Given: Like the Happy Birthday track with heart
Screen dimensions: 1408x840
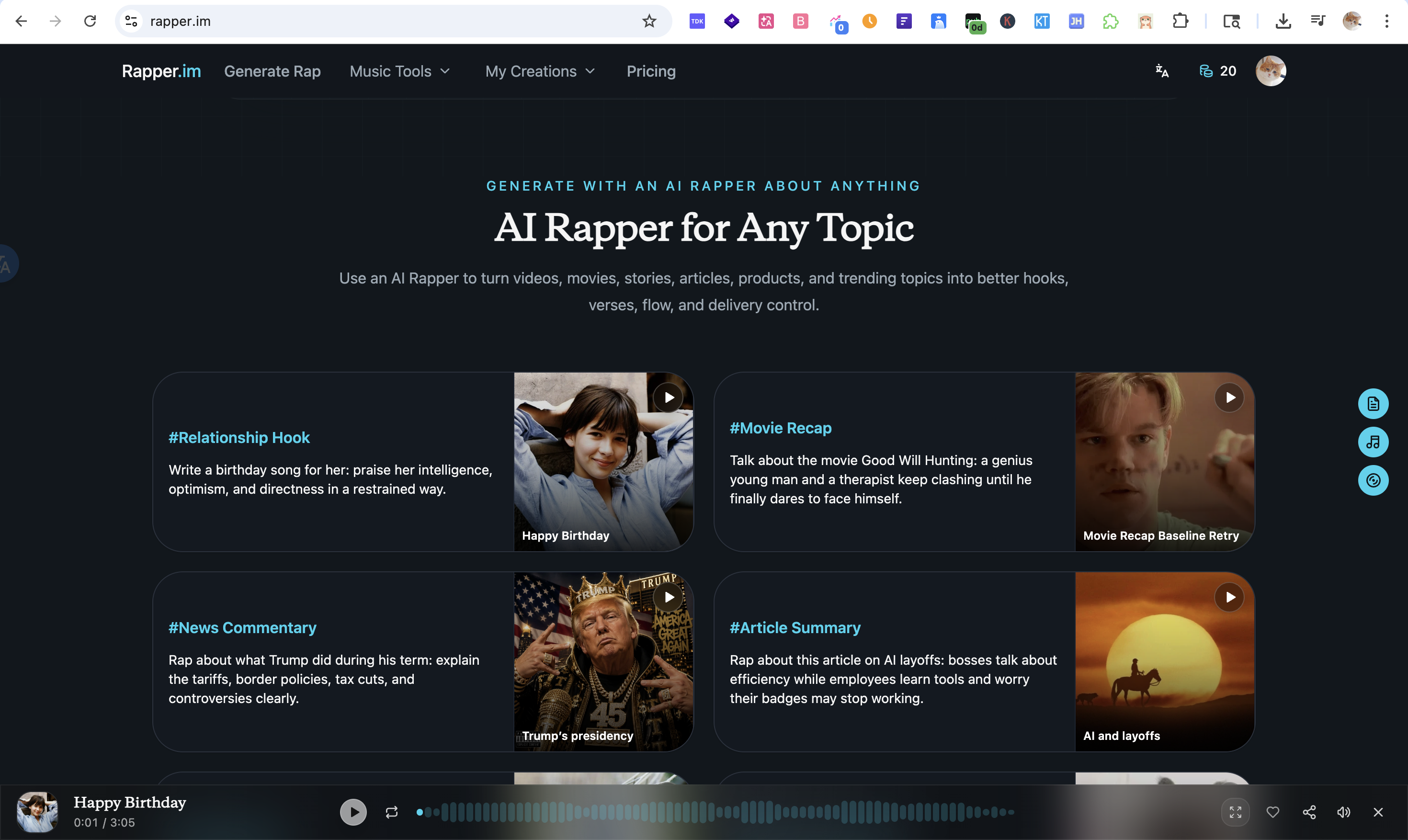Looking at the screenshot, I should pyautogui.click(x=1273, y=812).
